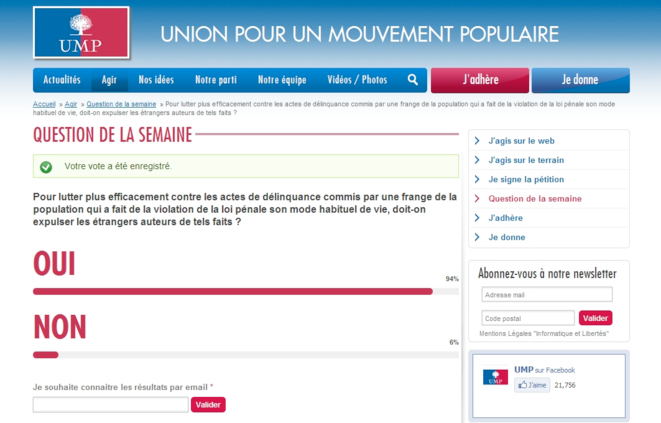The width and height of the screenshot is (661, 423).
Task: Click Votre vote a été enregistré message
Action: coord(118,167)
